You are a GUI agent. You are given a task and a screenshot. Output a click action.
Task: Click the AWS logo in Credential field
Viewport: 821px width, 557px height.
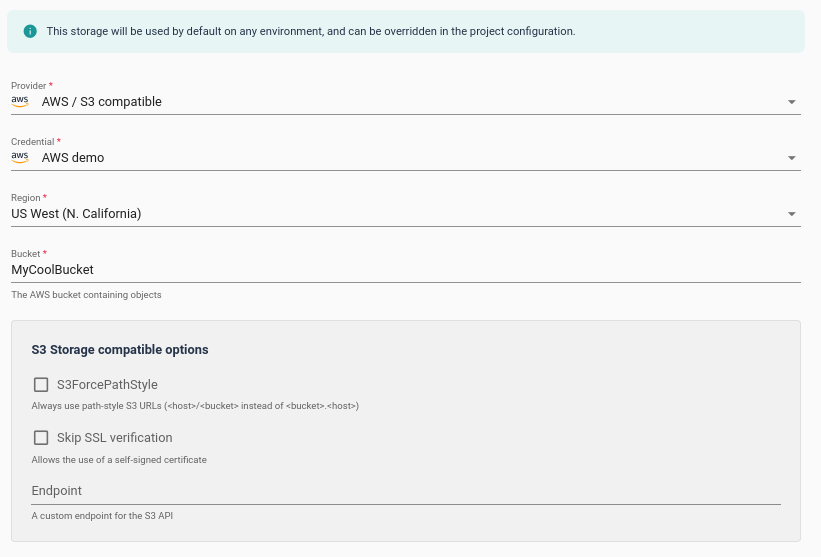20,157
